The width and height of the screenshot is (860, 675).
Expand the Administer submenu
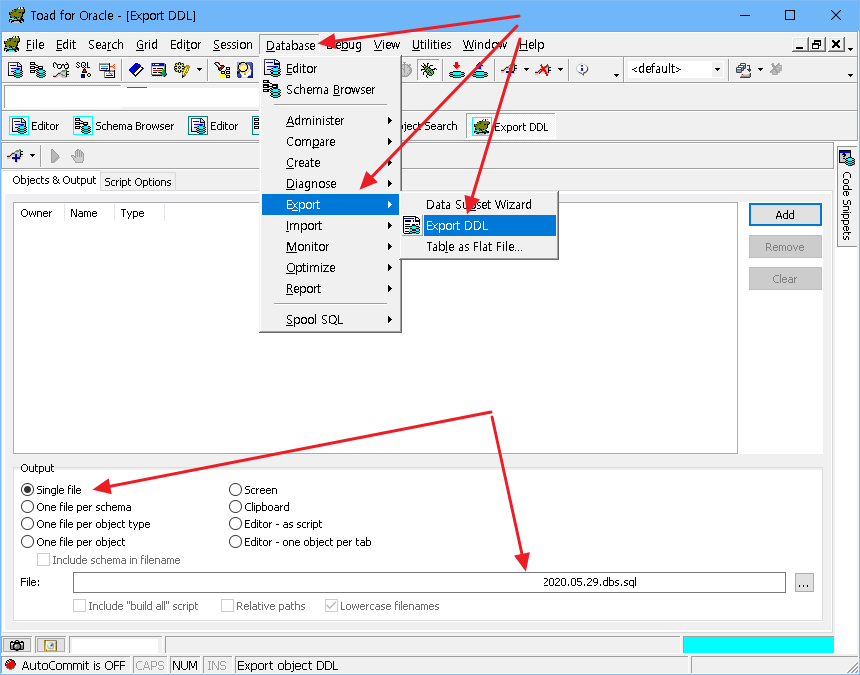tap(330, 121)
